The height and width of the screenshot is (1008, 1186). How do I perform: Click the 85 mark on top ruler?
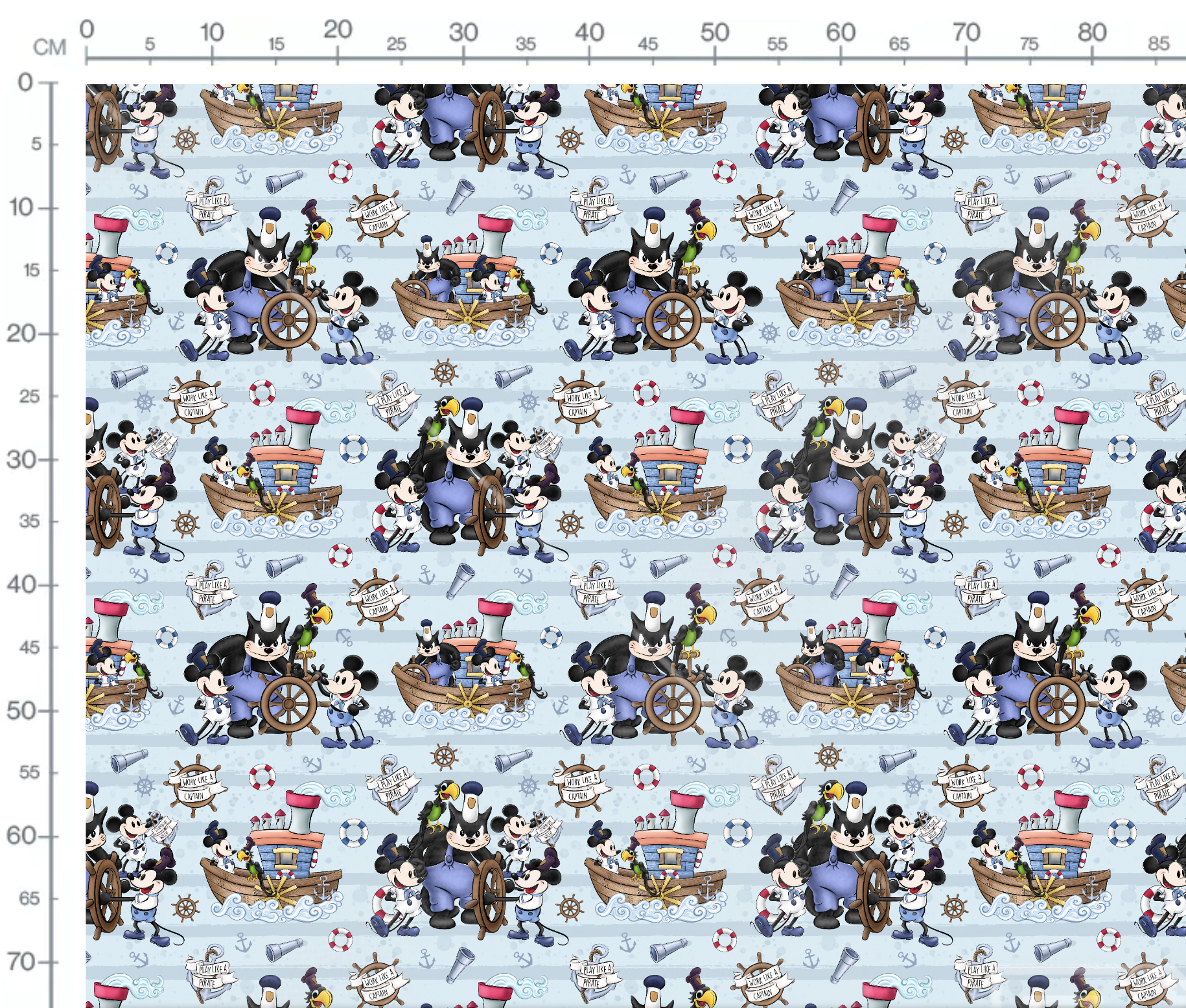click(x=1159, y=43)
